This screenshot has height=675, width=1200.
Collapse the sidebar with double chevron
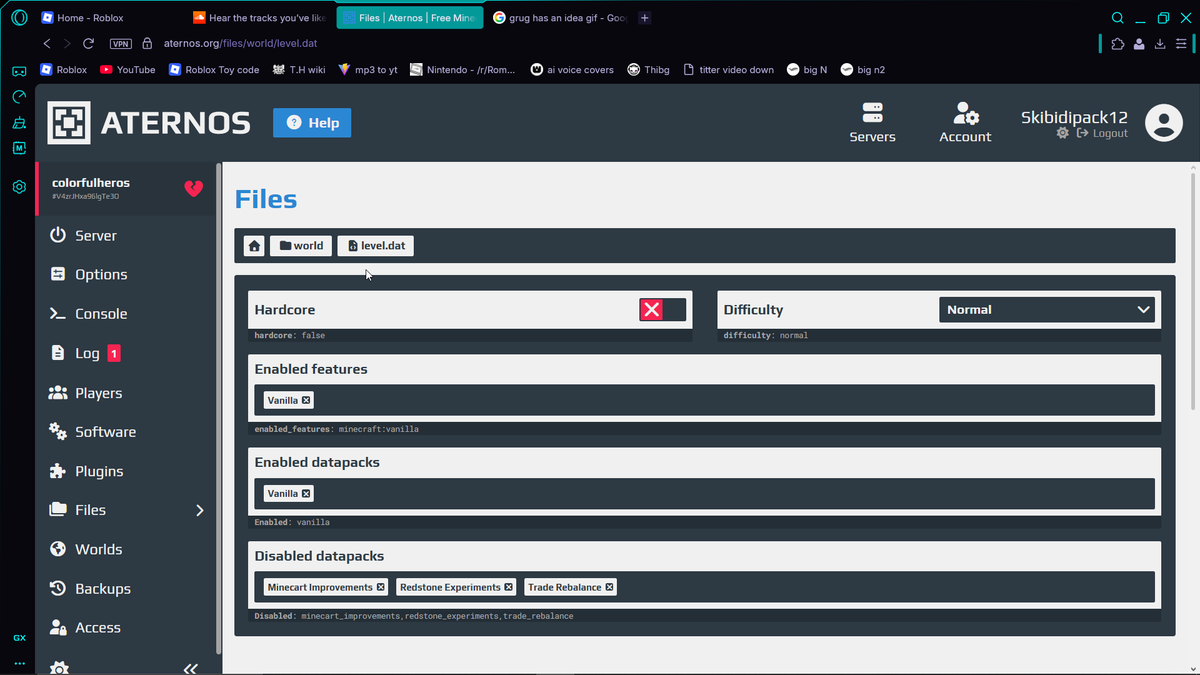coord(190,668)
